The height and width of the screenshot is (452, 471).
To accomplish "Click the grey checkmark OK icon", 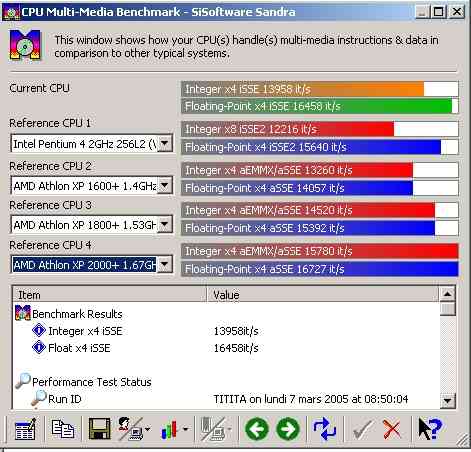I will click(362, 429).
